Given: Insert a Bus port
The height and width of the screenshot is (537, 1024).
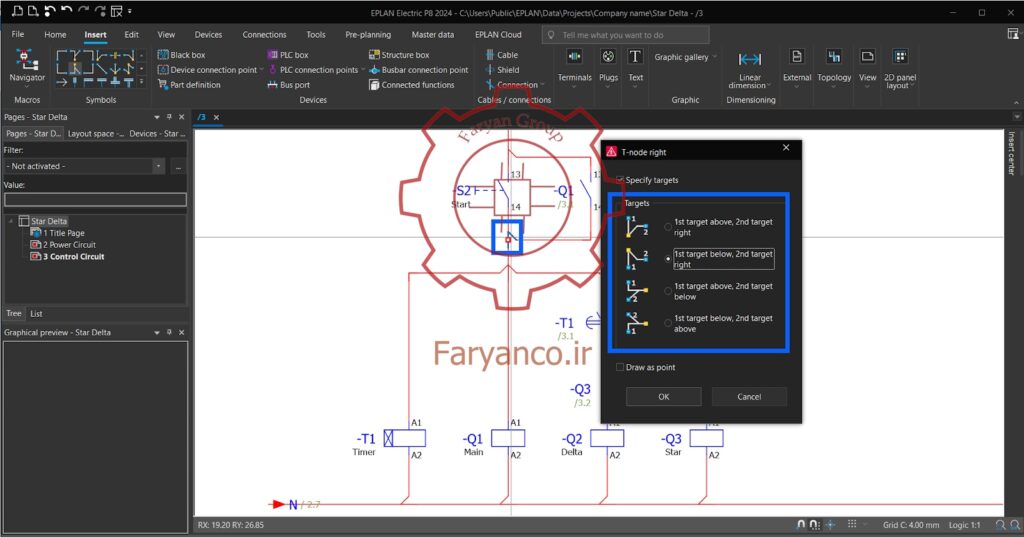Looking at the screenshot, I should [x=288, y=85].
